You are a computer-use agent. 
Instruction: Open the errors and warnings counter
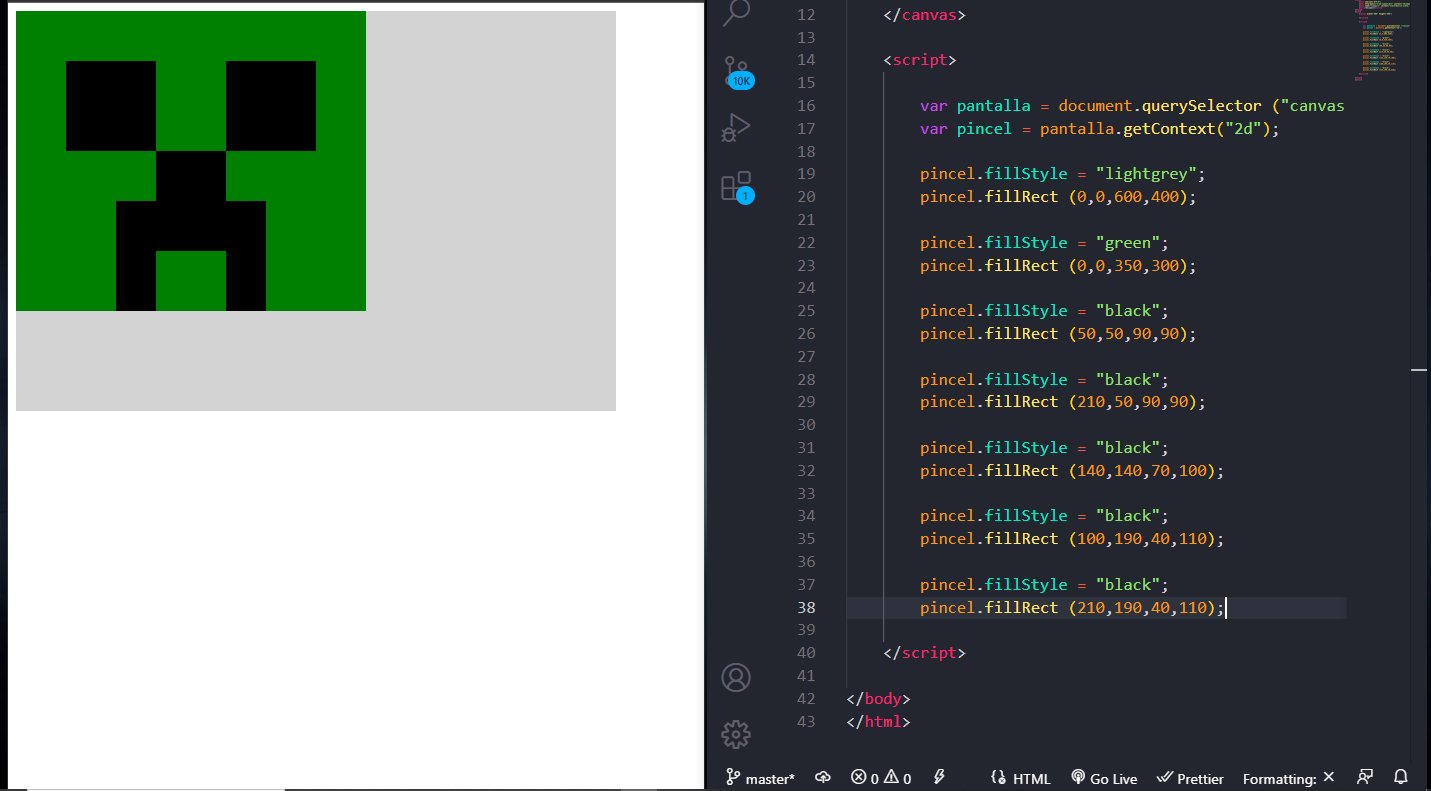pos(881,778)
